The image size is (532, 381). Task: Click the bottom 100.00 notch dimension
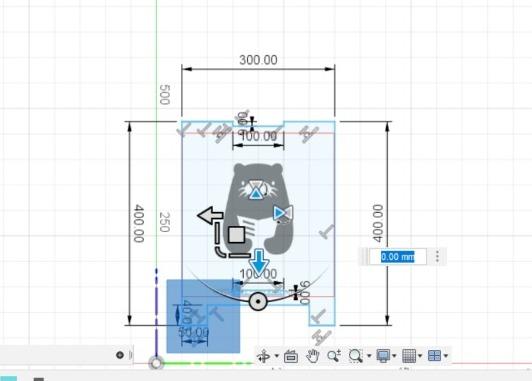coord(258,274)
